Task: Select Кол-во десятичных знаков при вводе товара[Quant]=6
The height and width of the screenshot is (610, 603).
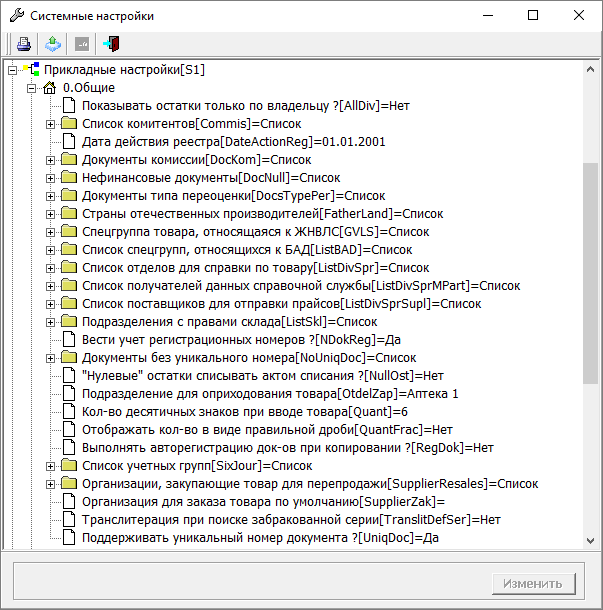Action: pyautogui.click(x=245, y=412)
